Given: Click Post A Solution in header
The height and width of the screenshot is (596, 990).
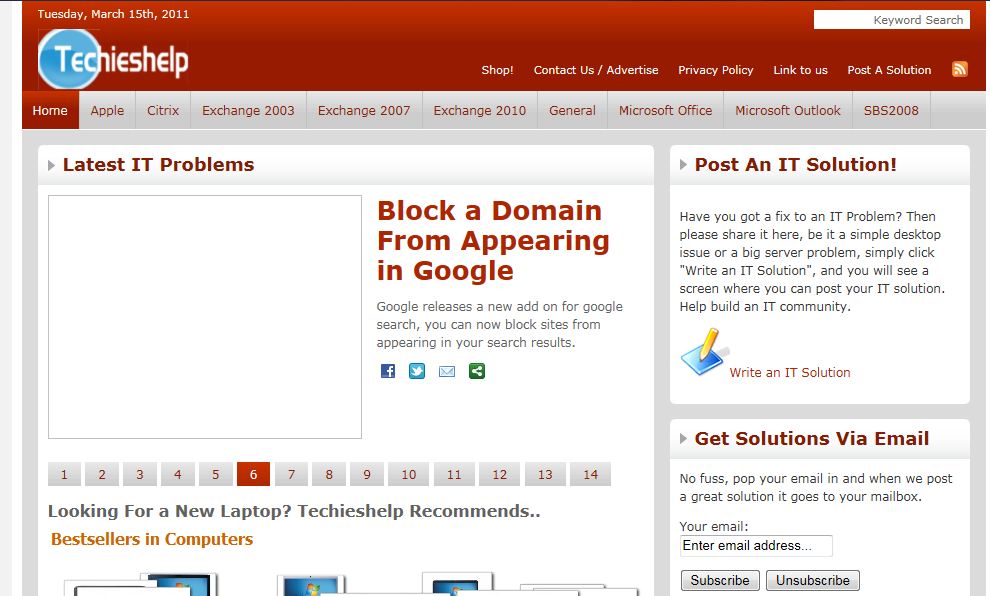Looking at the screenshot, I should point(889,70).
